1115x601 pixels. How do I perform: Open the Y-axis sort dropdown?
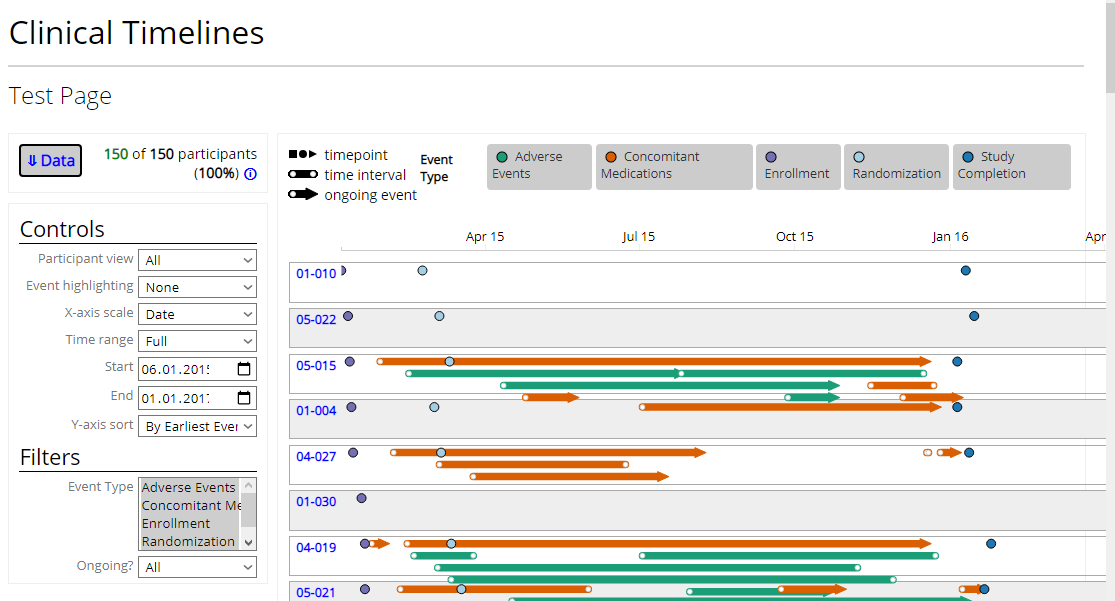tap(197, 426)
